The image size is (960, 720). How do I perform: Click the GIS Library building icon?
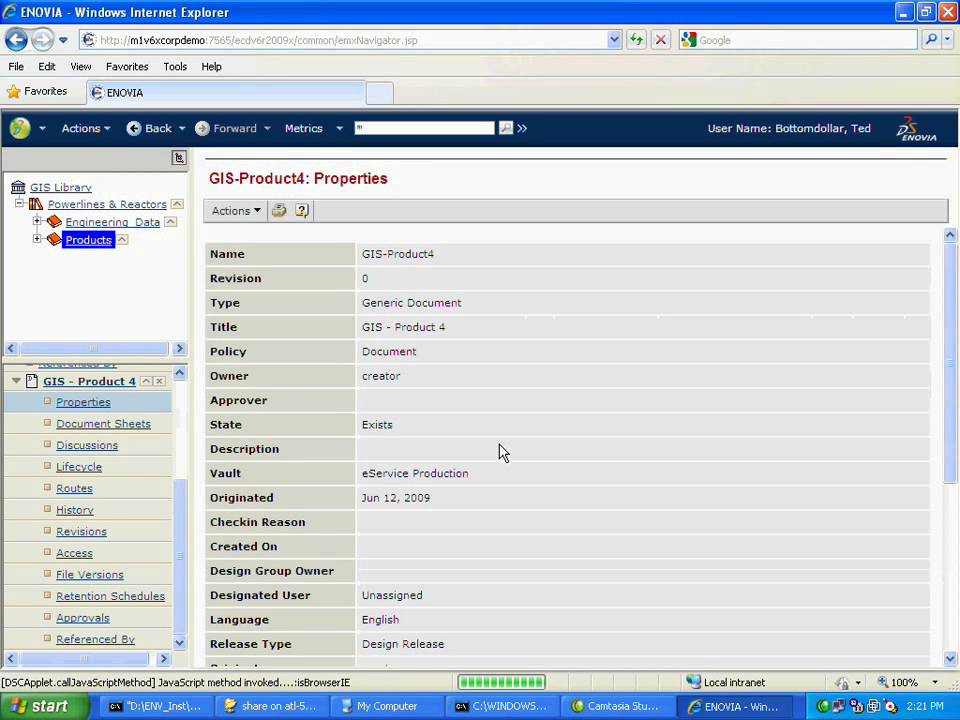pos(18,187)
